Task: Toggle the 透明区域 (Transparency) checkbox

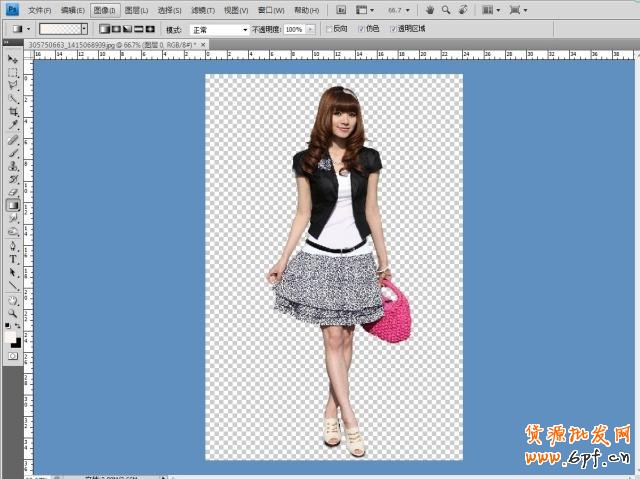Action: pyautogui.click(x=393, y=29)
